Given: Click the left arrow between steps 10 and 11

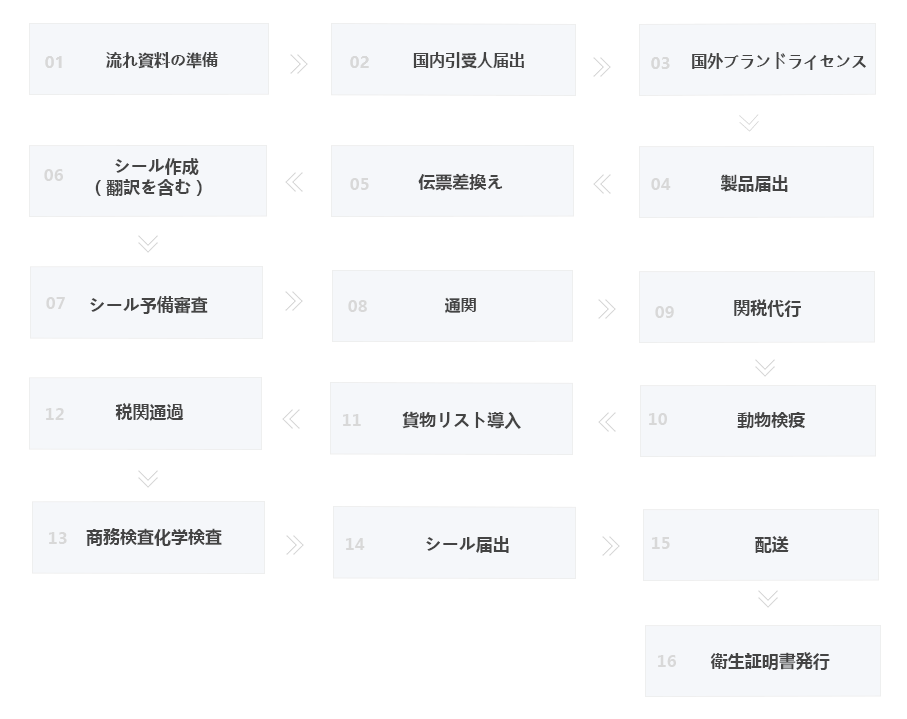Looking at the screenshot, I should [x=607, y=422].
